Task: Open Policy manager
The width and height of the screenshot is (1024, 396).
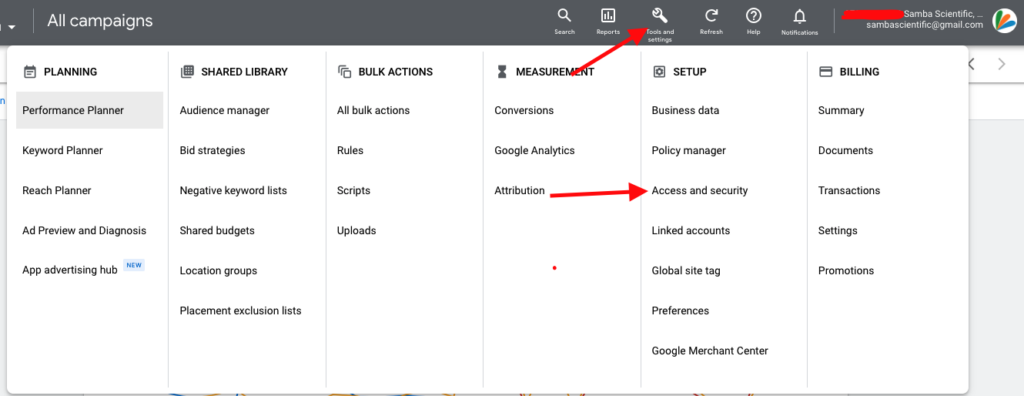Action: click(x=688, y=150)
